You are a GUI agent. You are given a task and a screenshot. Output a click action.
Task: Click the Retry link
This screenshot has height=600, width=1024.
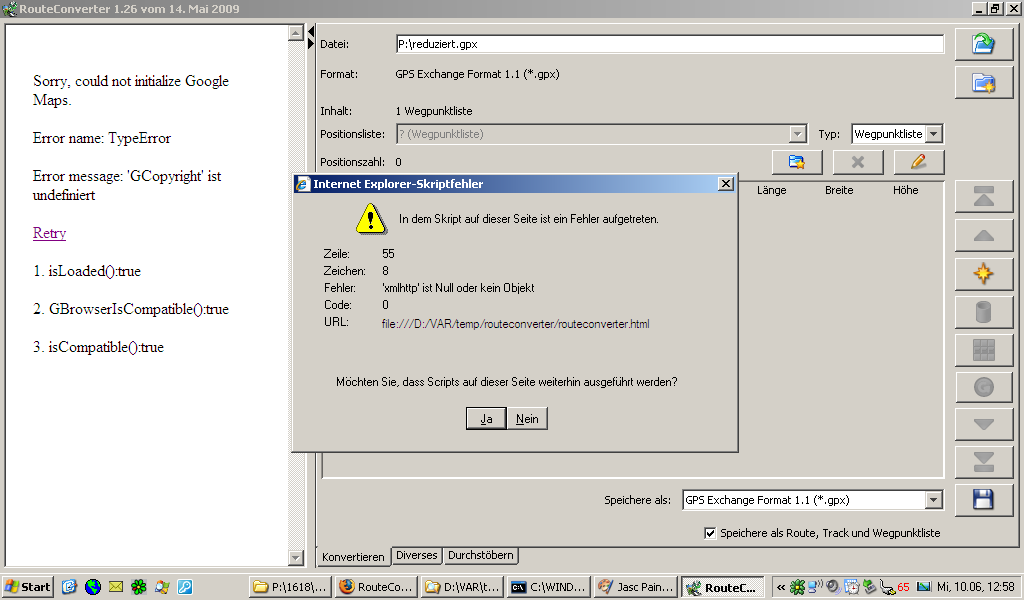pos(49,233)
